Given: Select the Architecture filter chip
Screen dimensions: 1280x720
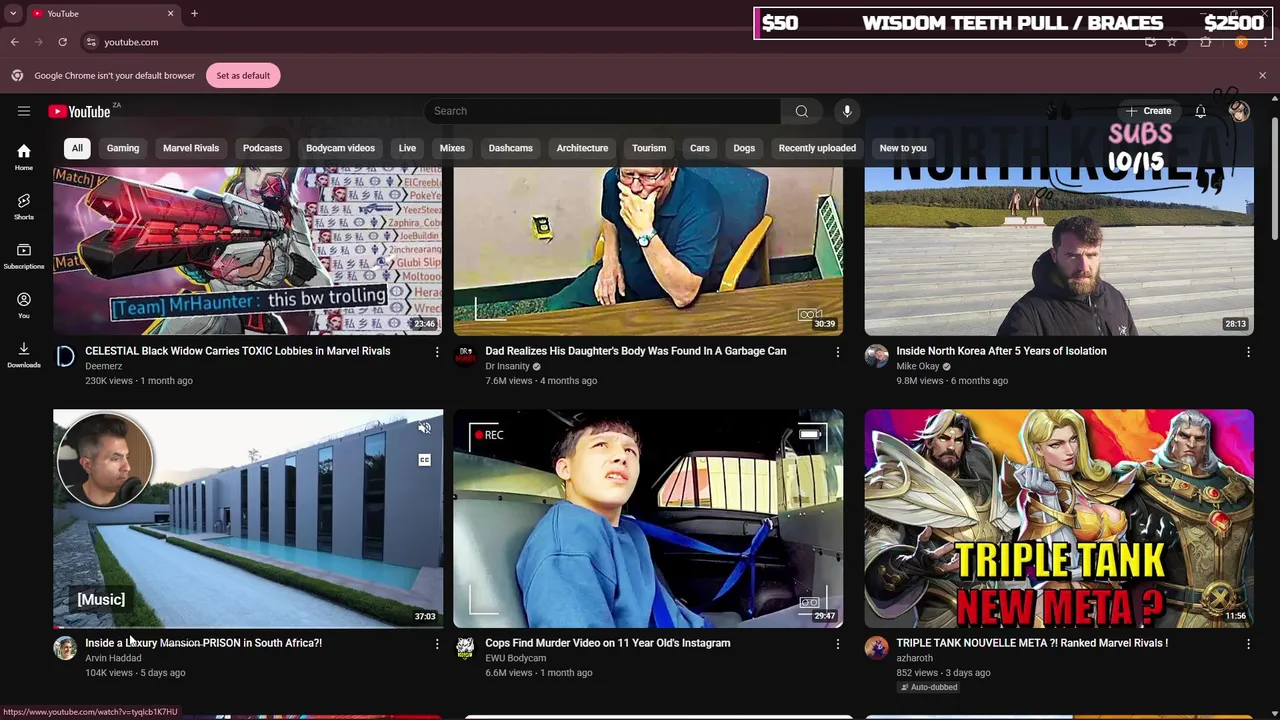Looking at the screenshot, I should (x=582, y=148).
